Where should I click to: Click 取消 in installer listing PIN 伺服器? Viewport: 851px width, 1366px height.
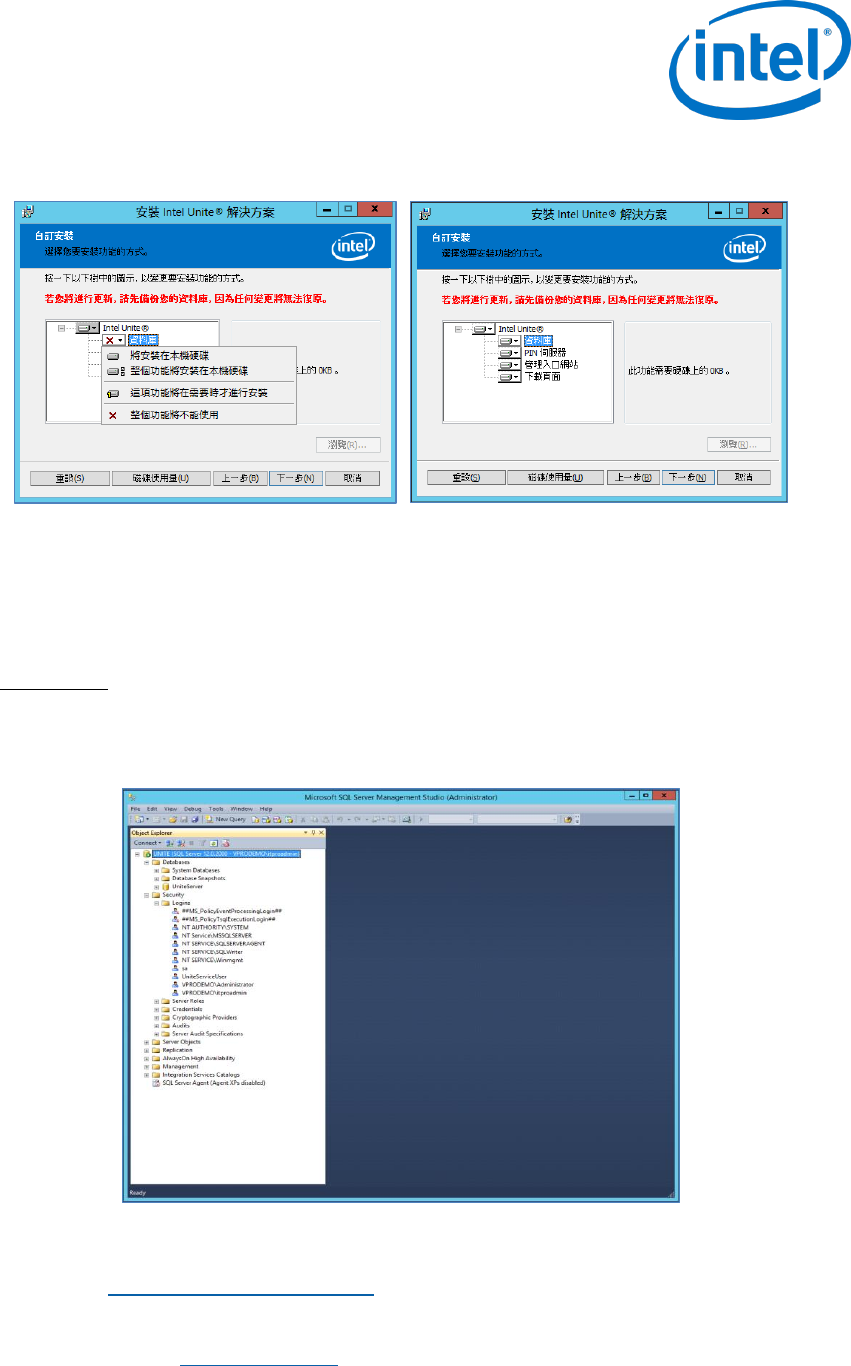click(743, 478)
